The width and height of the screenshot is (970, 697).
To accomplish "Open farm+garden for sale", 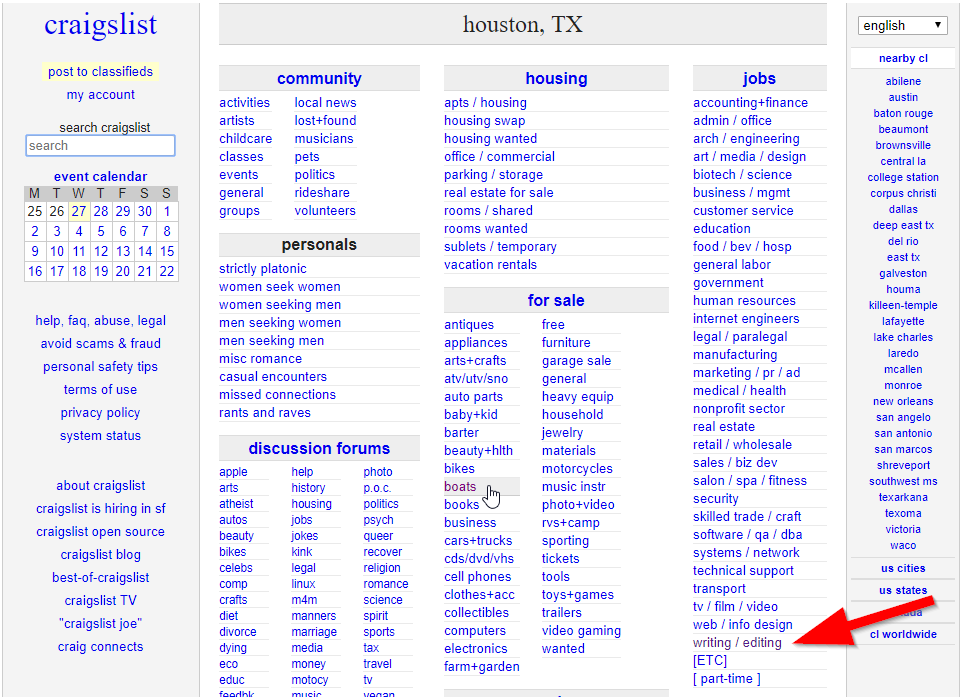I will [x=482, y=667].
